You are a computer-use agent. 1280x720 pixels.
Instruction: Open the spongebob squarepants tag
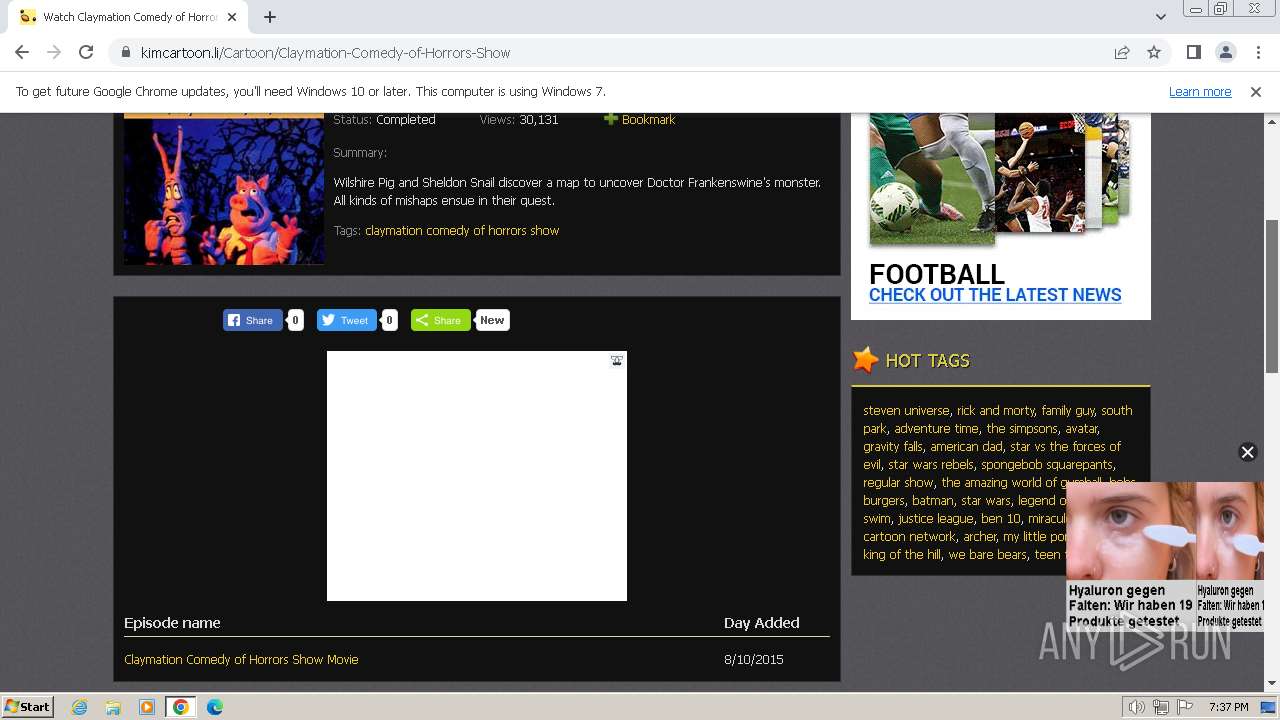[1046, 464]
